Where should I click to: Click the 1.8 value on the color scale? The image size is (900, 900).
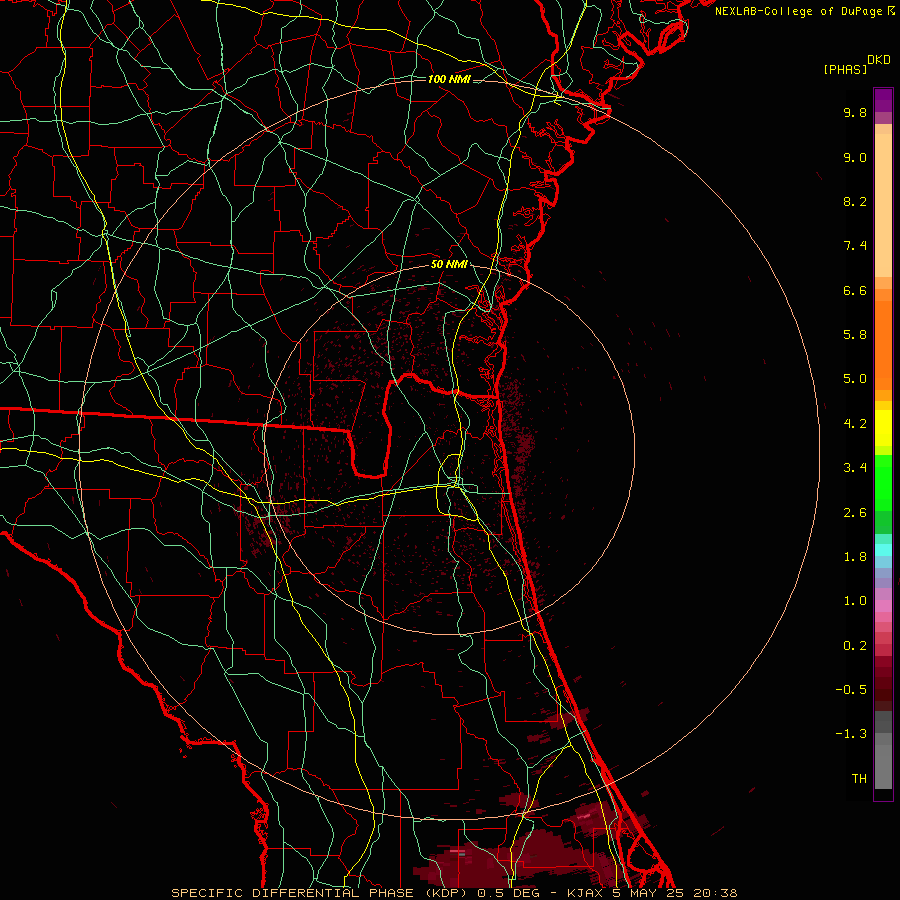click(855, 556)
